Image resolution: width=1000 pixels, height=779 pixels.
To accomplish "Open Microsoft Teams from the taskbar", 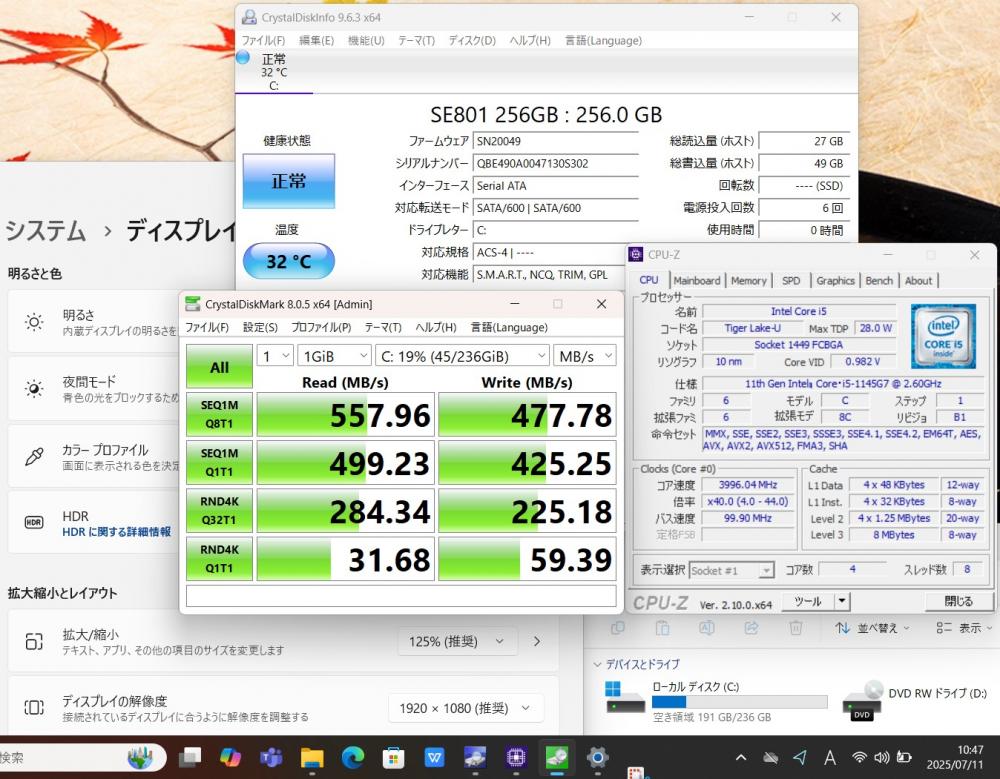I will pyautogui.click(x=271, y=757).
